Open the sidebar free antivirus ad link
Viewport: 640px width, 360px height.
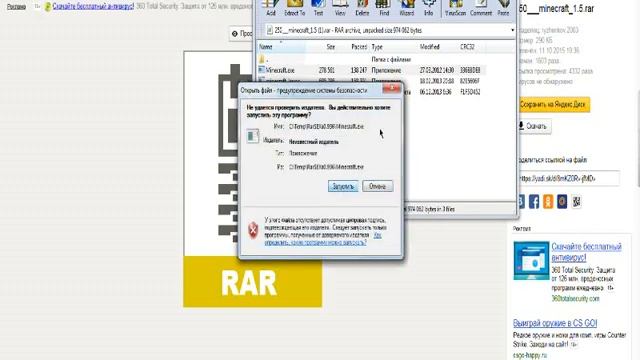(587, 252)
